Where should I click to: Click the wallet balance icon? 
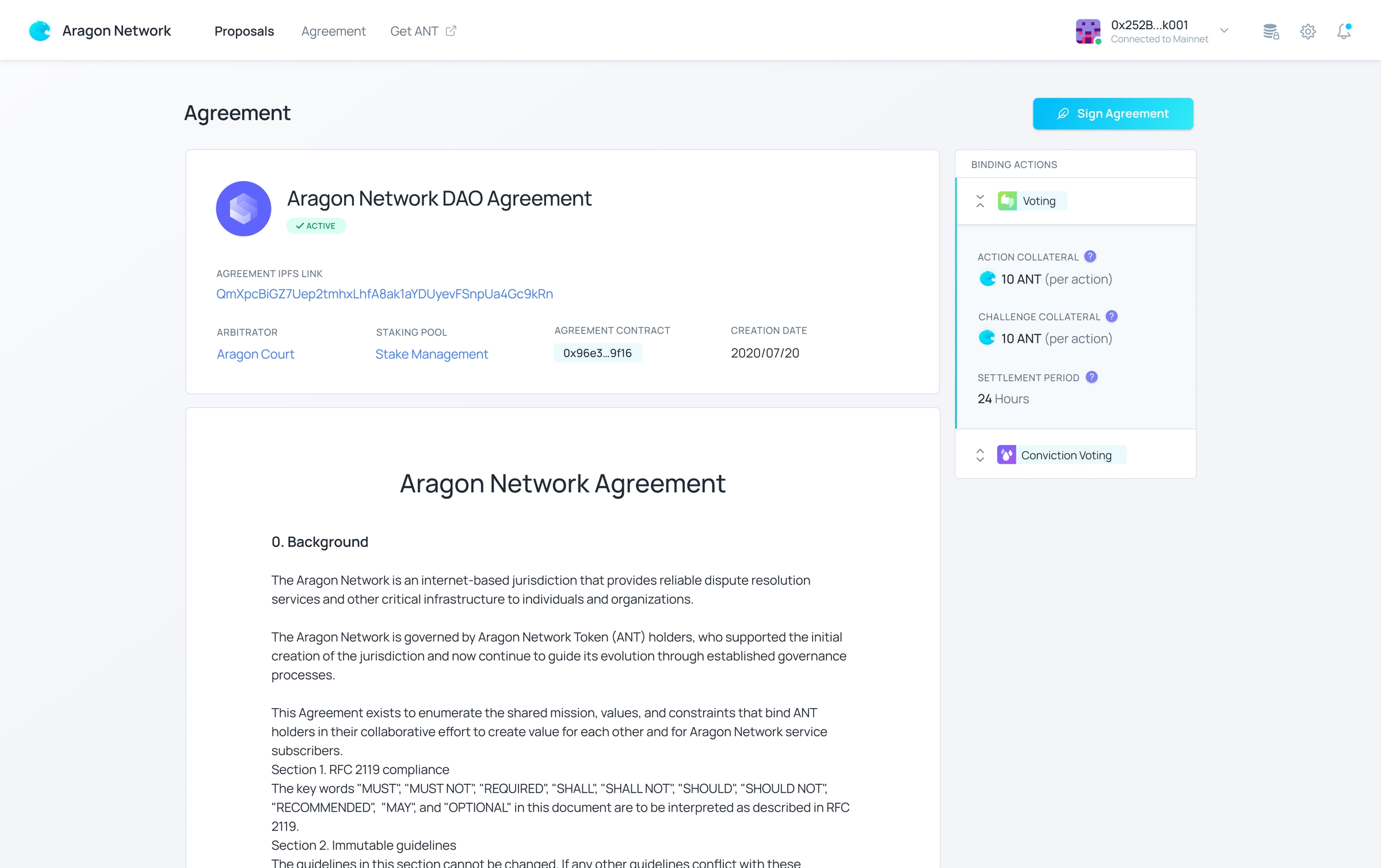(x=1270, y=30)
